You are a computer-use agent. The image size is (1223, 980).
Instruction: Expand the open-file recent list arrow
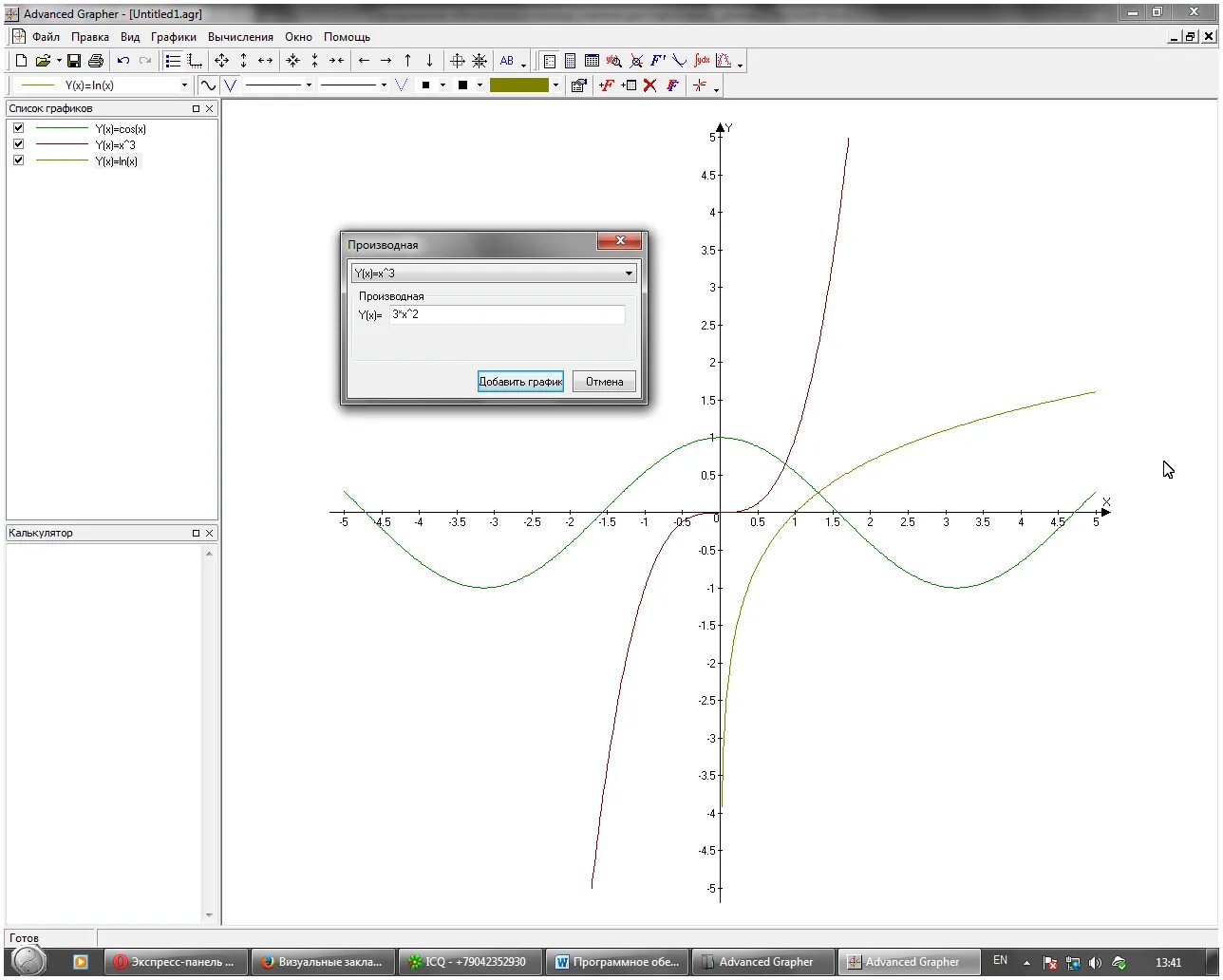tap(59, 61)
